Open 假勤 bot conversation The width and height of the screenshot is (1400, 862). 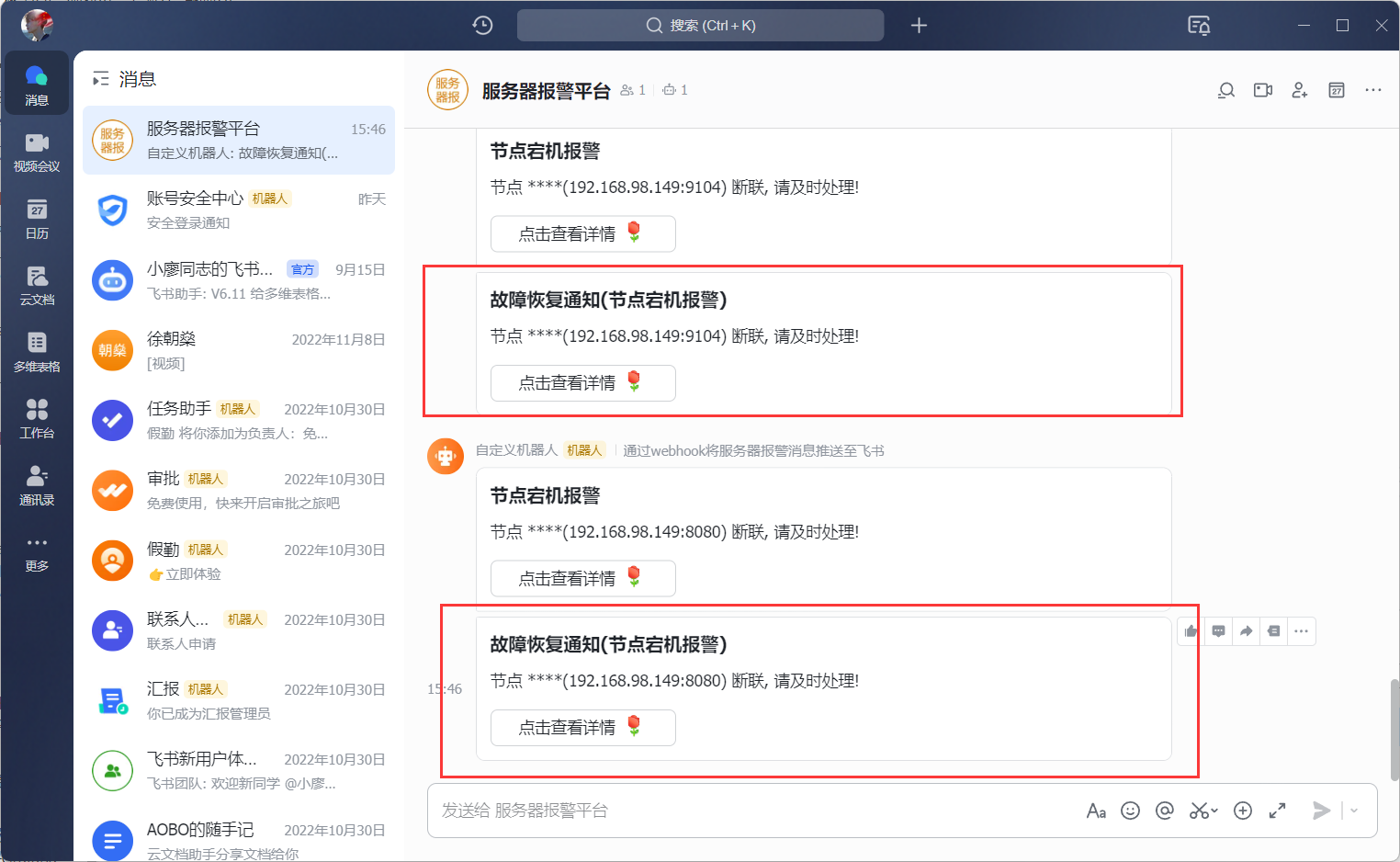tap(239, 561)
